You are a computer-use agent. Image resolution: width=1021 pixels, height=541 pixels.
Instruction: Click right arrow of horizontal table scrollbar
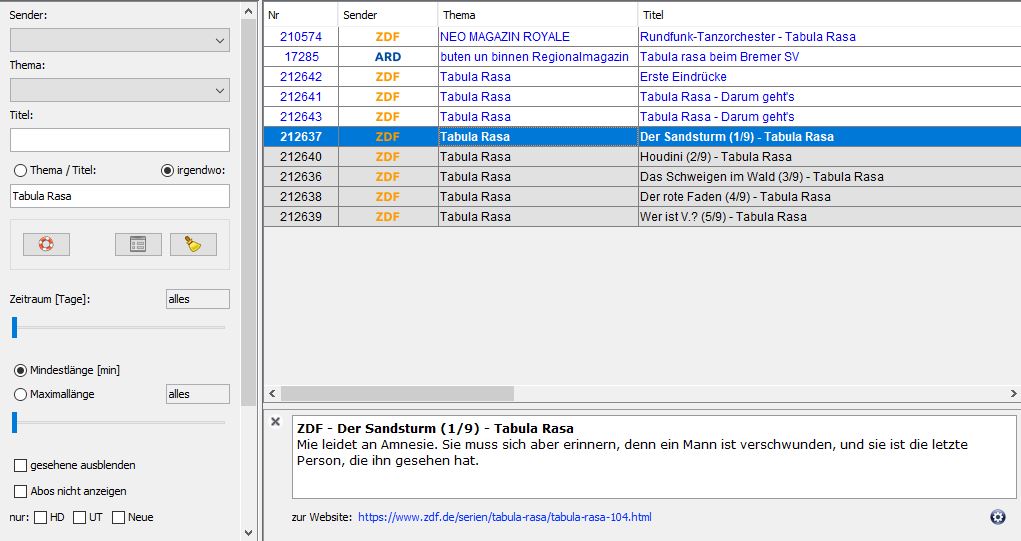pyautogui.click(x=1013, y=394)
